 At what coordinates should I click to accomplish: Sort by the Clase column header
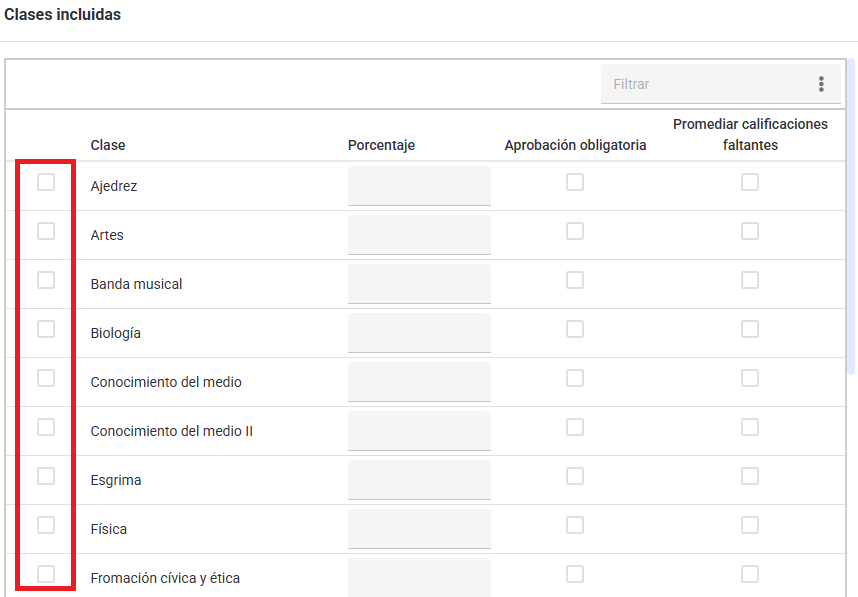108,145
